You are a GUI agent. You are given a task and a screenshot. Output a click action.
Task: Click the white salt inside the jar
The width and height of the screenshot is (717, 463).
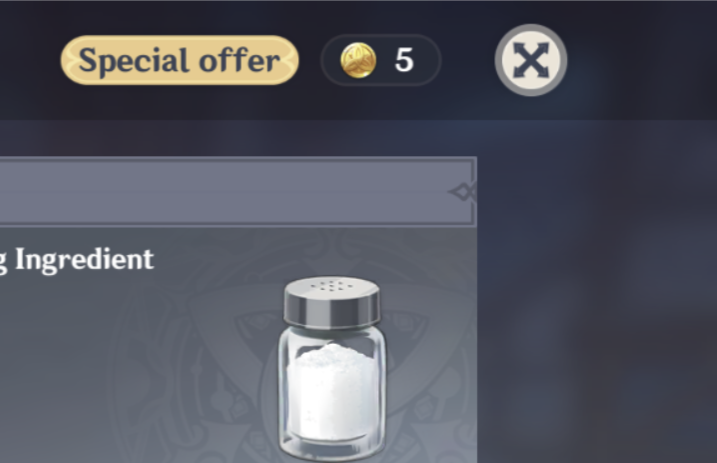332,390
